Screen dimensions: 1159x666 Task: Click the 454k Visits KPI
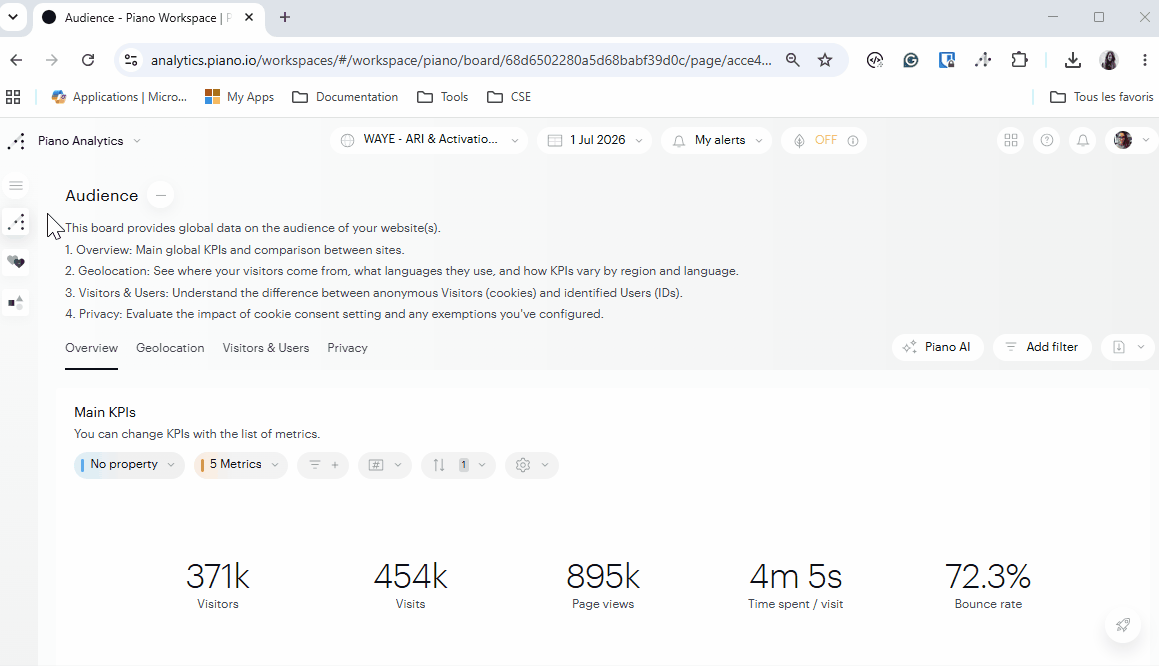coord(410,586)
